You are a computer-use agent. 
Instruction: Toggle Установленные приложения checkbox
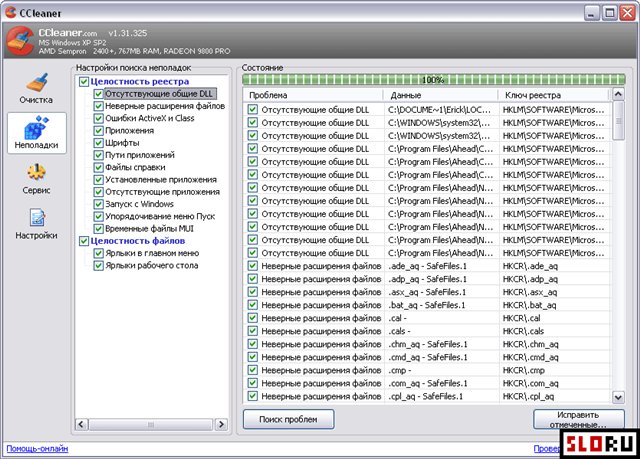(x=98, y=180)
